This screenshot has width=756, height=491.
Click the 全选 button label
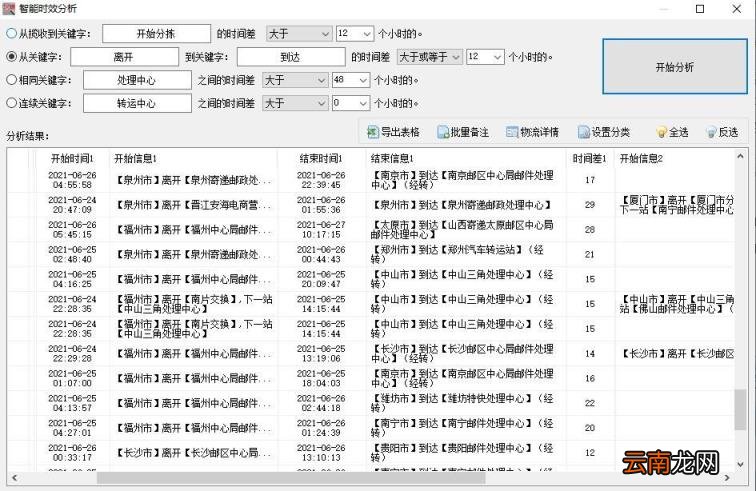(678, 132)
